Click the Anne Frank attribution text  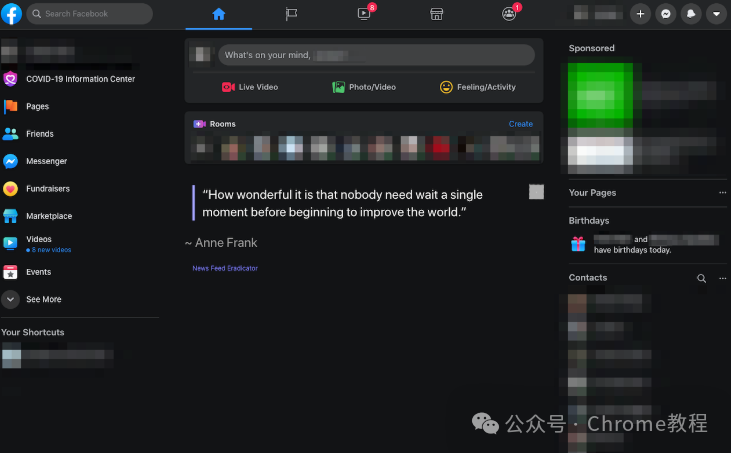221,243
